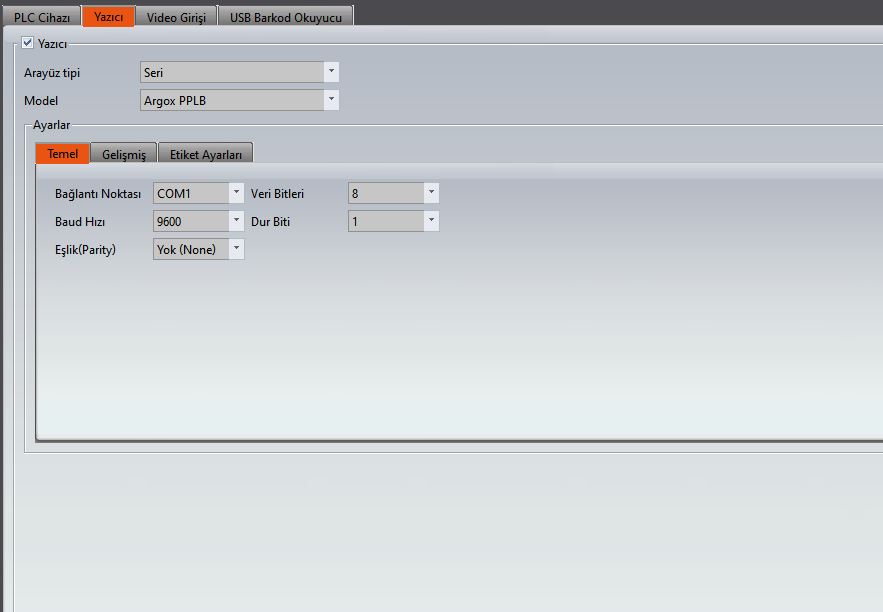Open the Veri Bitleri dropdown
The width and height of the screenshot is (883, 612).
point(392,193)
